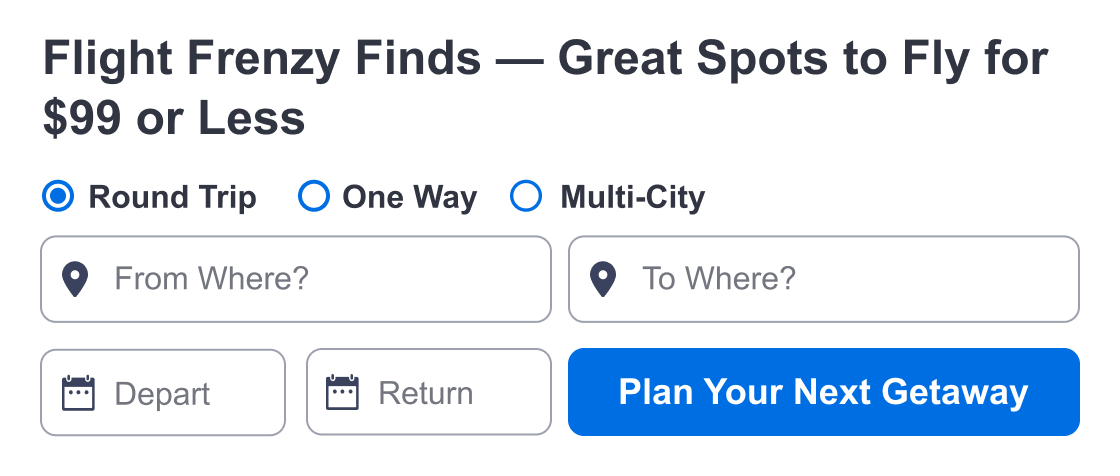Click the Flight Frenzy Finds heading

(546, 88)
